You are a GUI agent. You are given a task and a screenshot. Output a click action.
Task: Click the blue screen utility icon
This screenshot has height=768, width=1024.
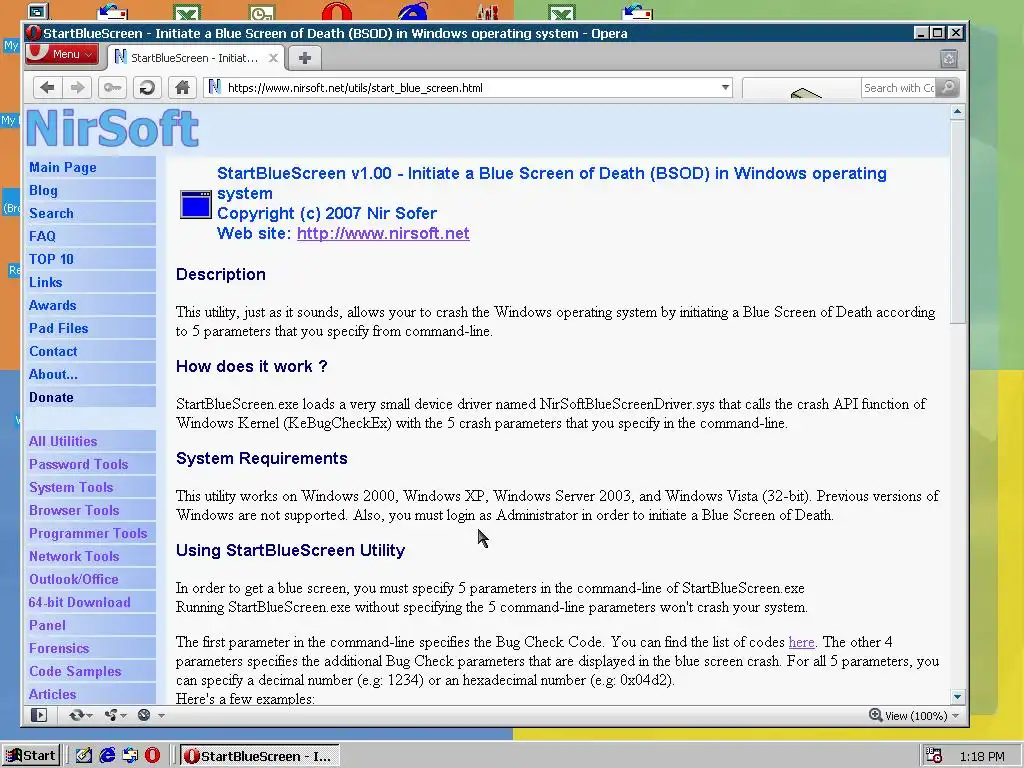click(x=195, y=204)
